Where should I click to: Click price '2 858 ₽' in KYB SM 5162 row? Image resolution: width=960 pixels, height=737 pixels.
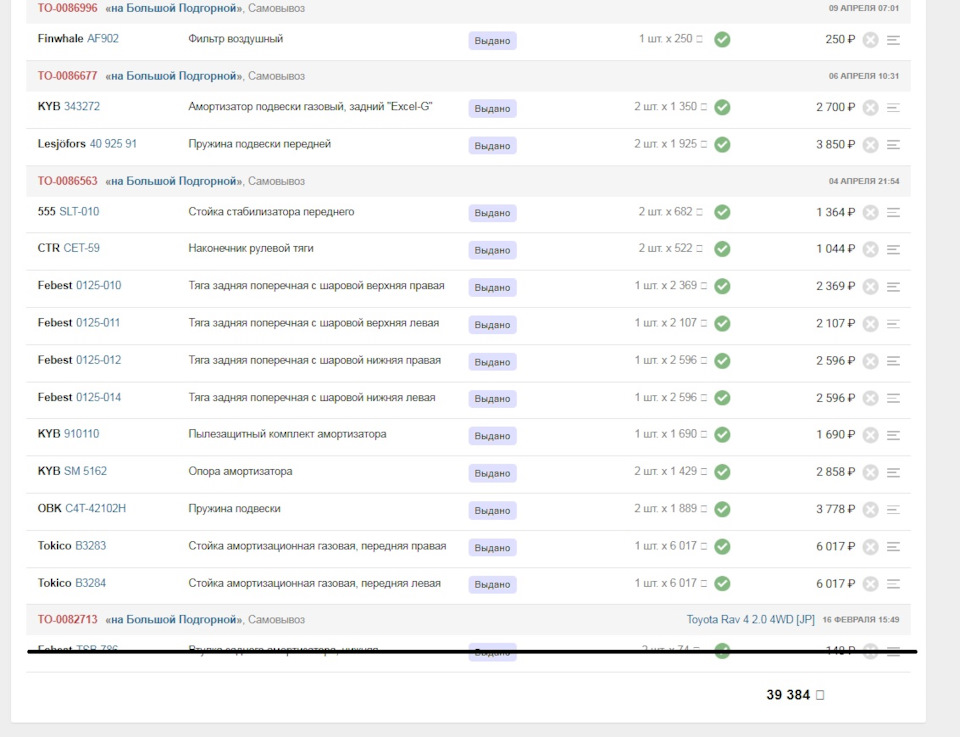click(835, 472)
